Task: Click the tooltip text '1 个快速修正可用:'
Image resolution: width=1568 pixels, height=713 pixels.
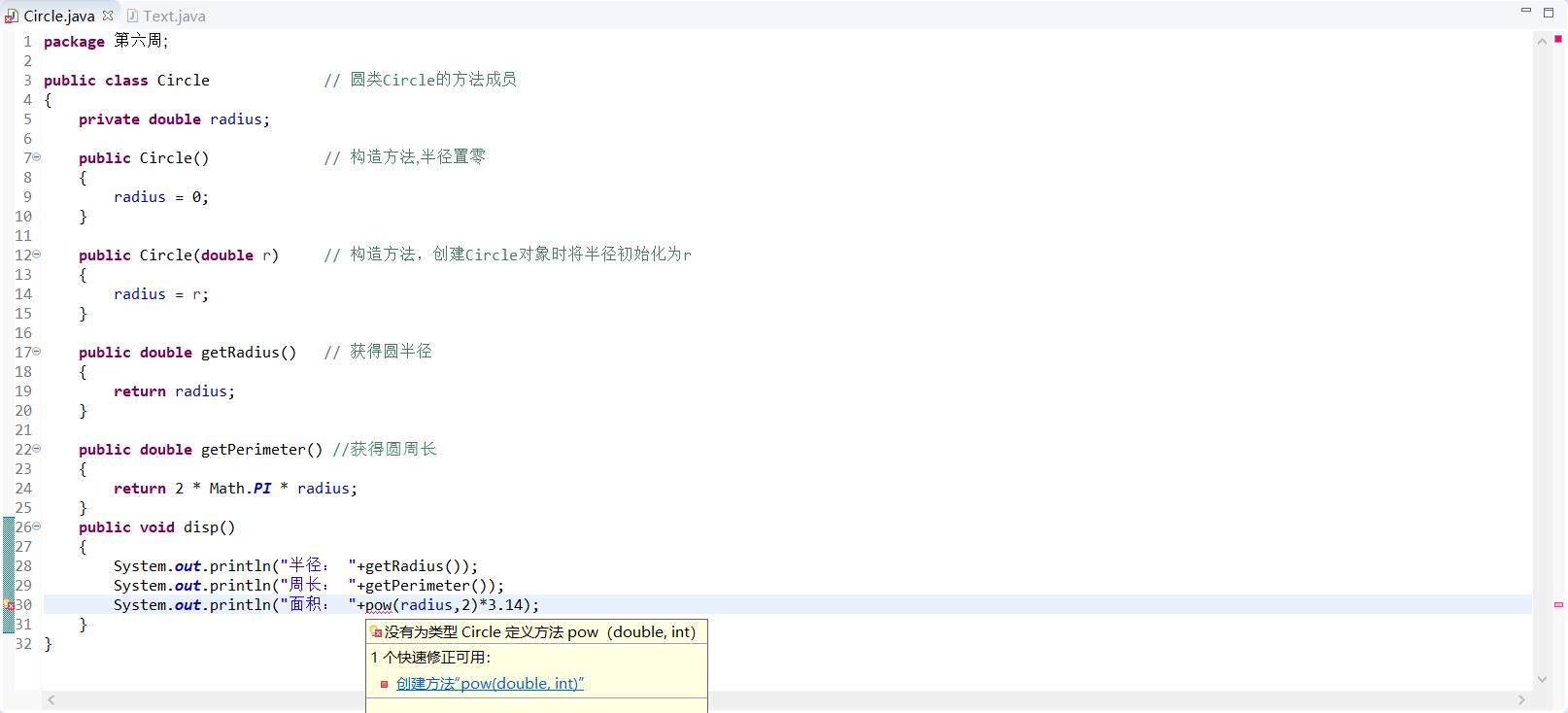Action: coord(430,658)
